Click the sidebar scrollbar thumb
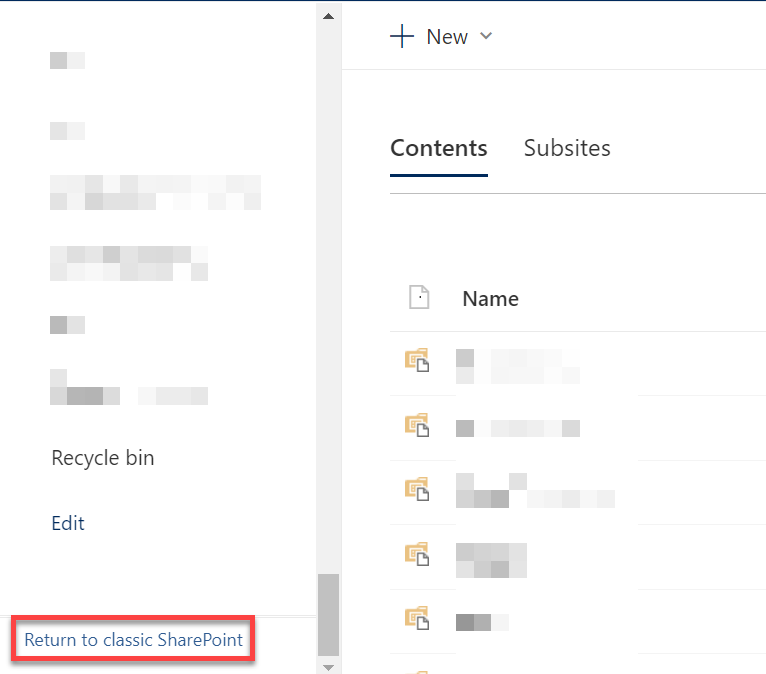 point(328,612)
